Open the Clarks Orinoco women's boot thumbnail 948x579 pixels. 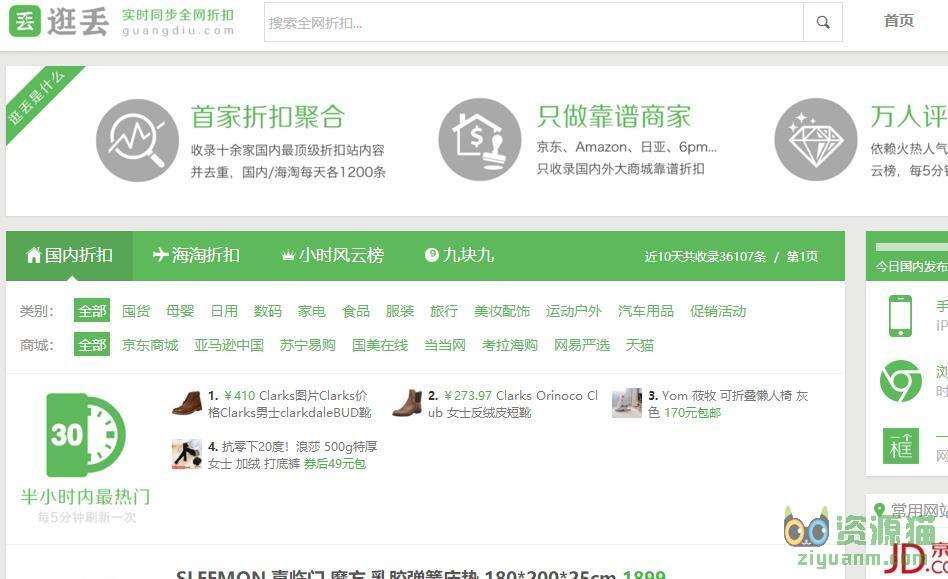407,403
